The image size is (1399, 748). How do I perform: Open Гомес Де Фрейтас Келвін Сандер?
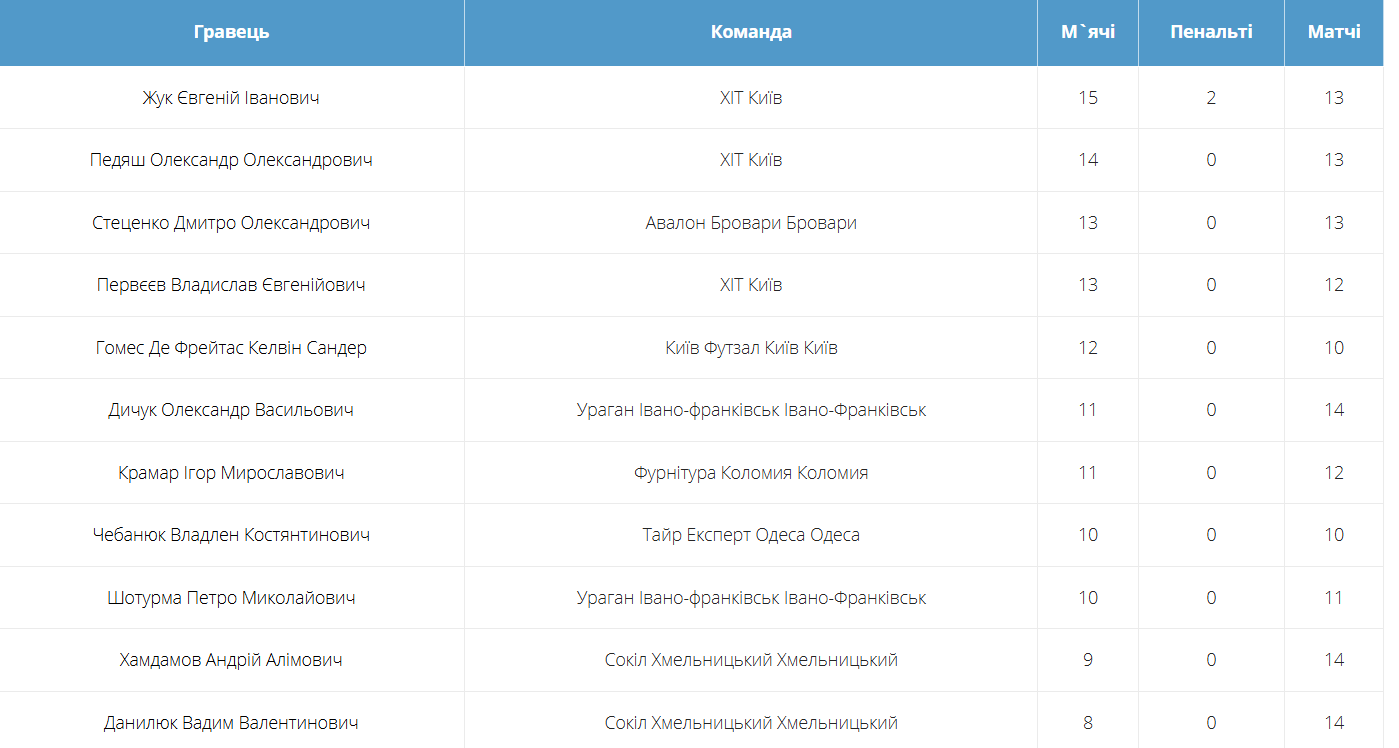coord(231,348)
